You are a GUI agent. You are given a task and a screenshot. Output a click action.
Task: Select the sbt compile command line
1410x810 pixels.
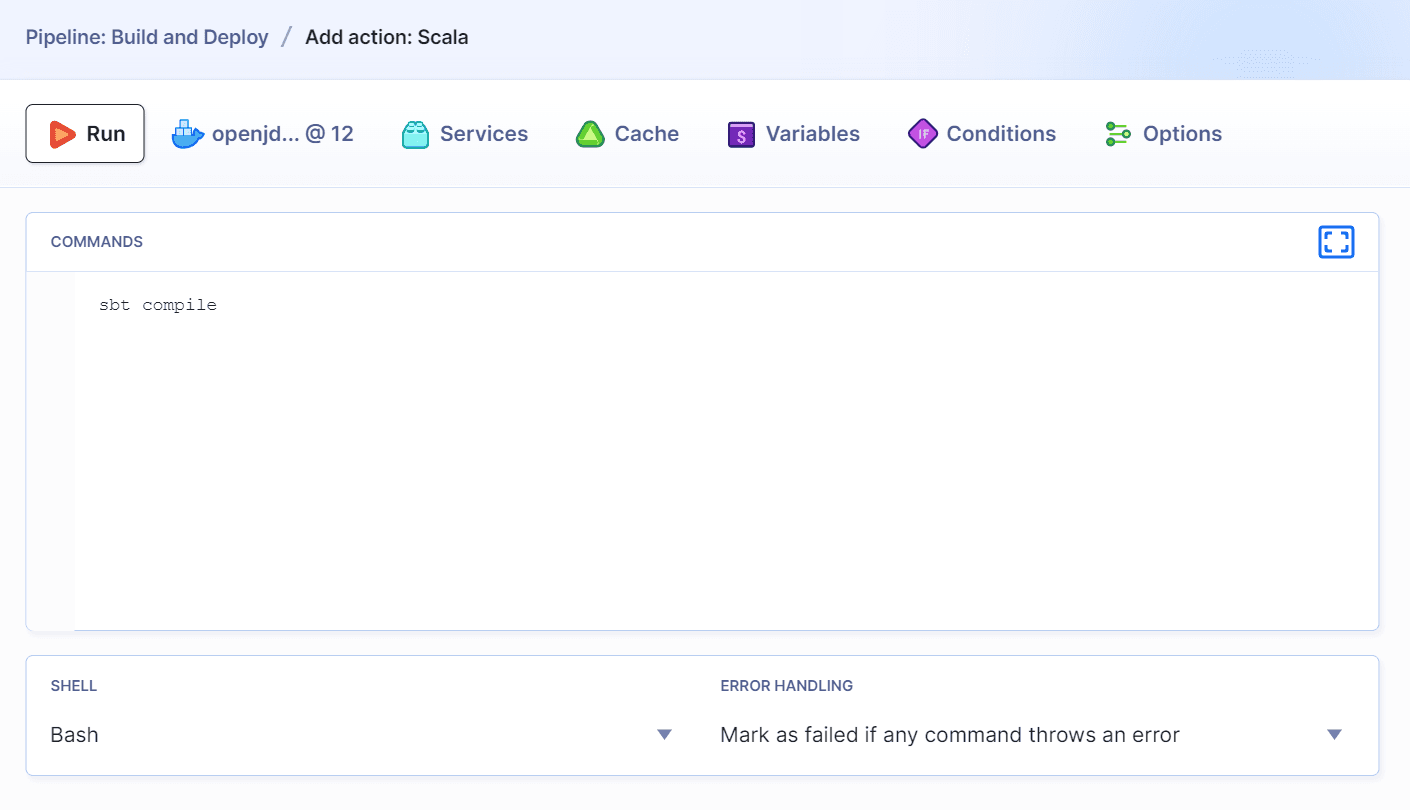point(157,305)
